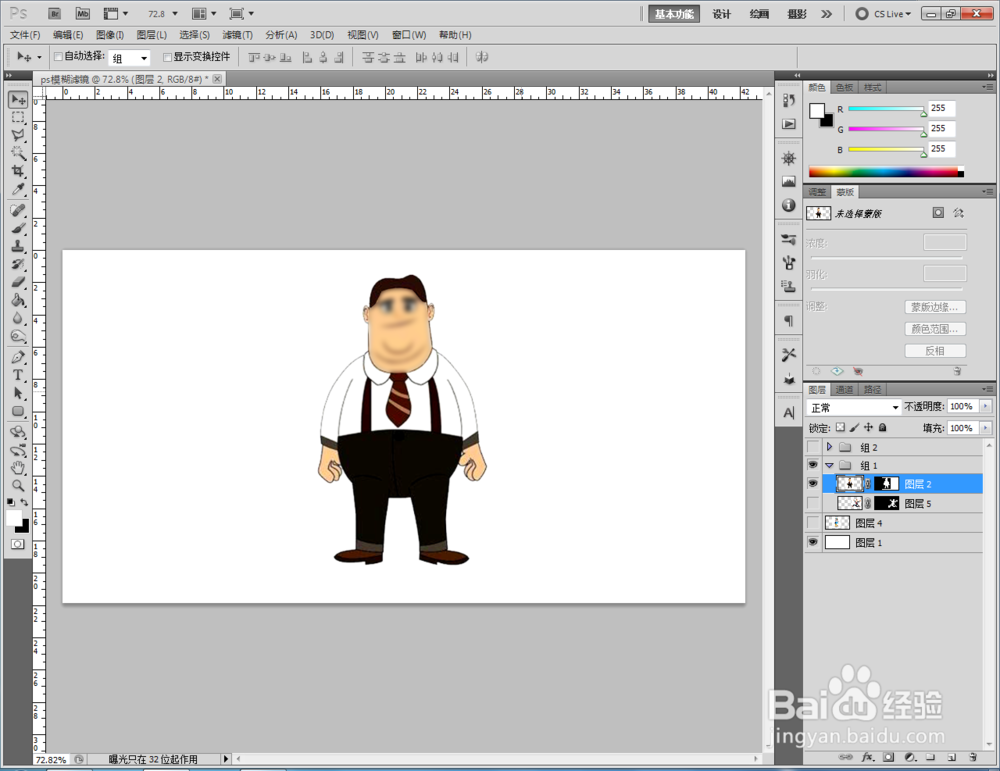Open the 滤镜(T) menu

pyautogui.click(x=237, y=34)
